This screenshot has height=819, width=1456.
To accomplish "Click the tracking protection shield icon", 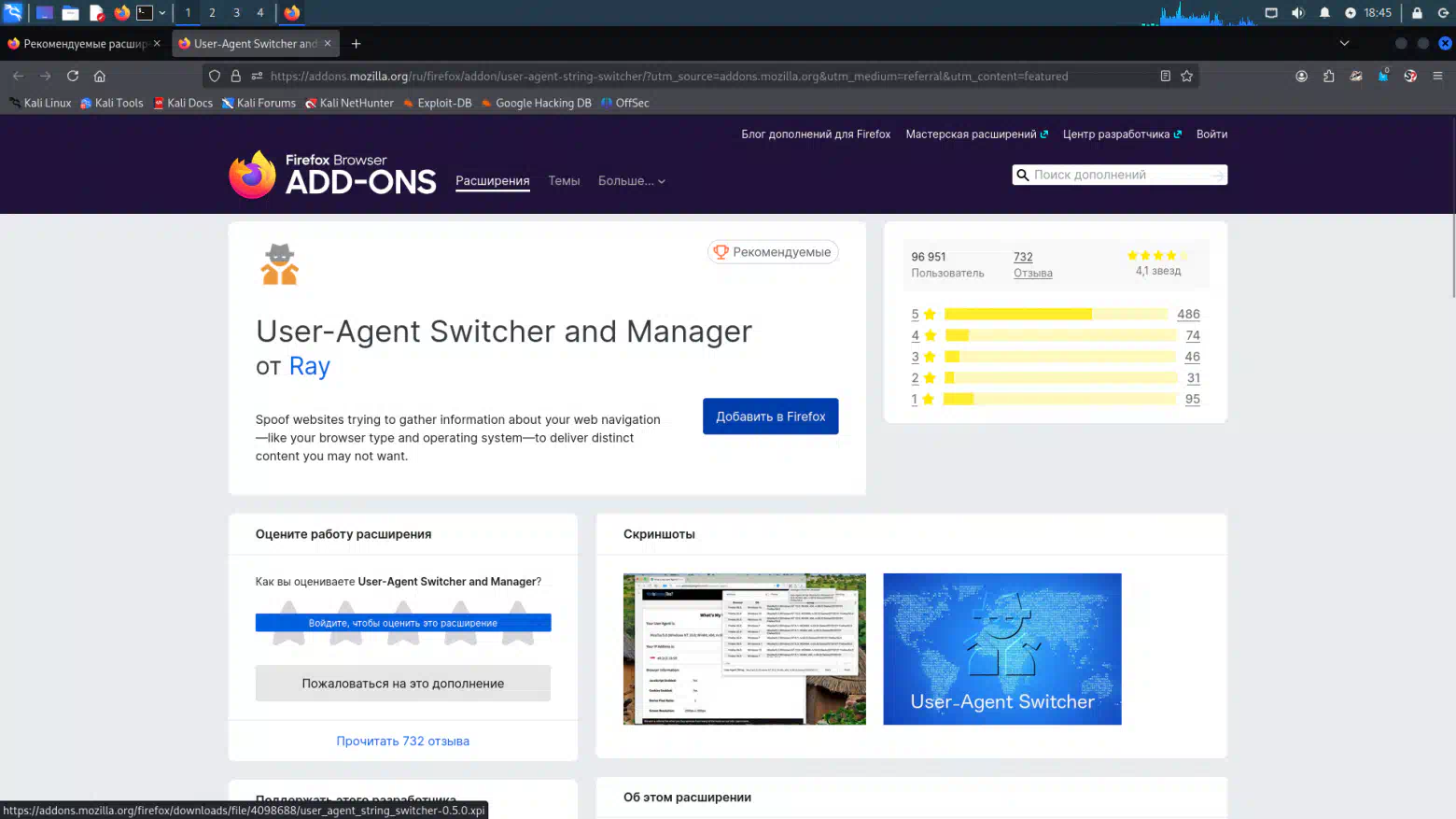I will click(215, 77).
